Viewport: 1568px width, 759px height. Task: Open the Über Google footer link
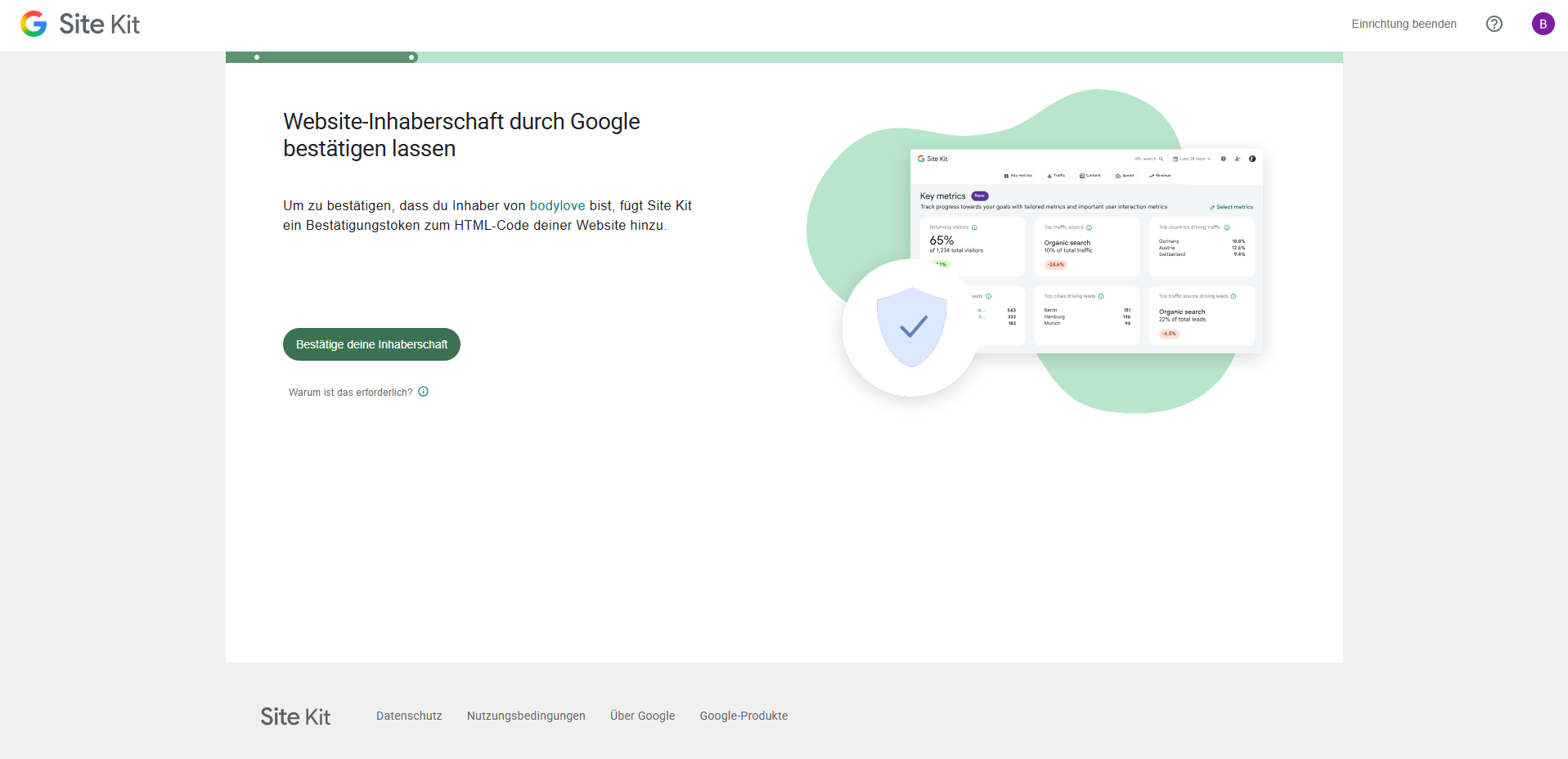(642, 716)
